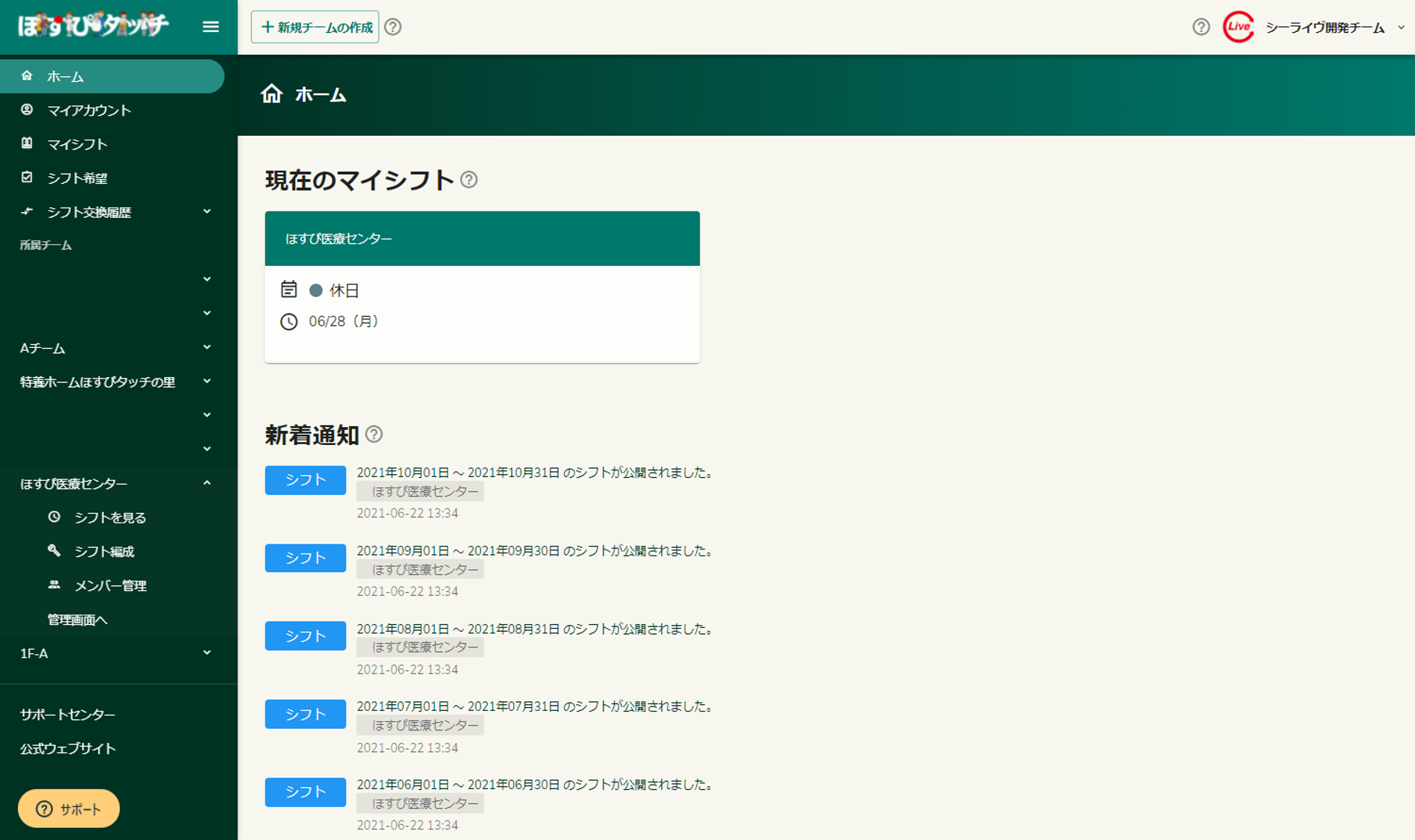
Task: Click シフト button for October 2021 notice
Action: [x=306, y=480]
